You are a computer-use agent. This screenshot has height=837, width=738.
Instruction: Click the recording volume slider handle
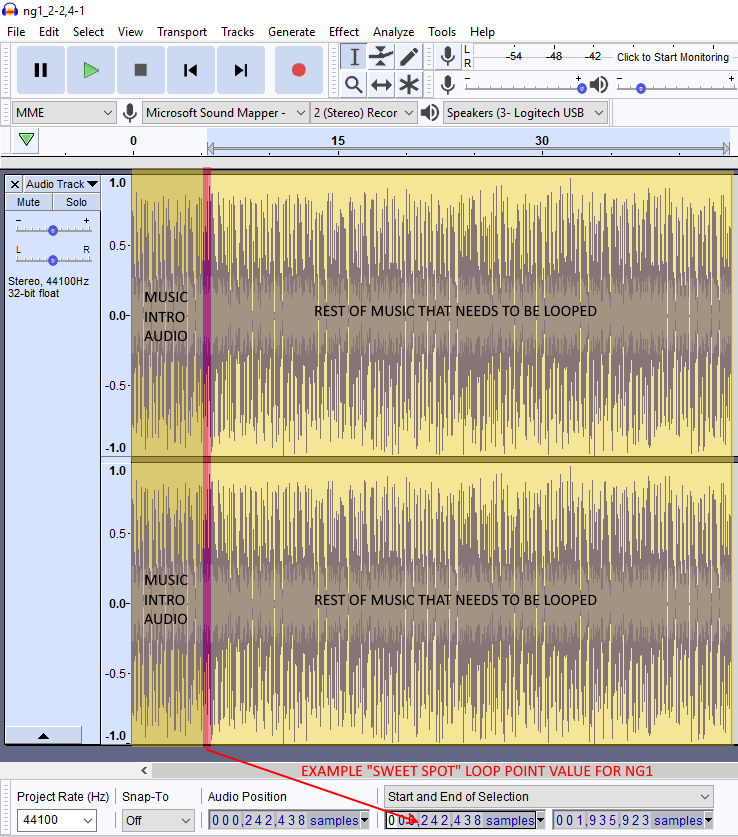(x=582, y=88)
